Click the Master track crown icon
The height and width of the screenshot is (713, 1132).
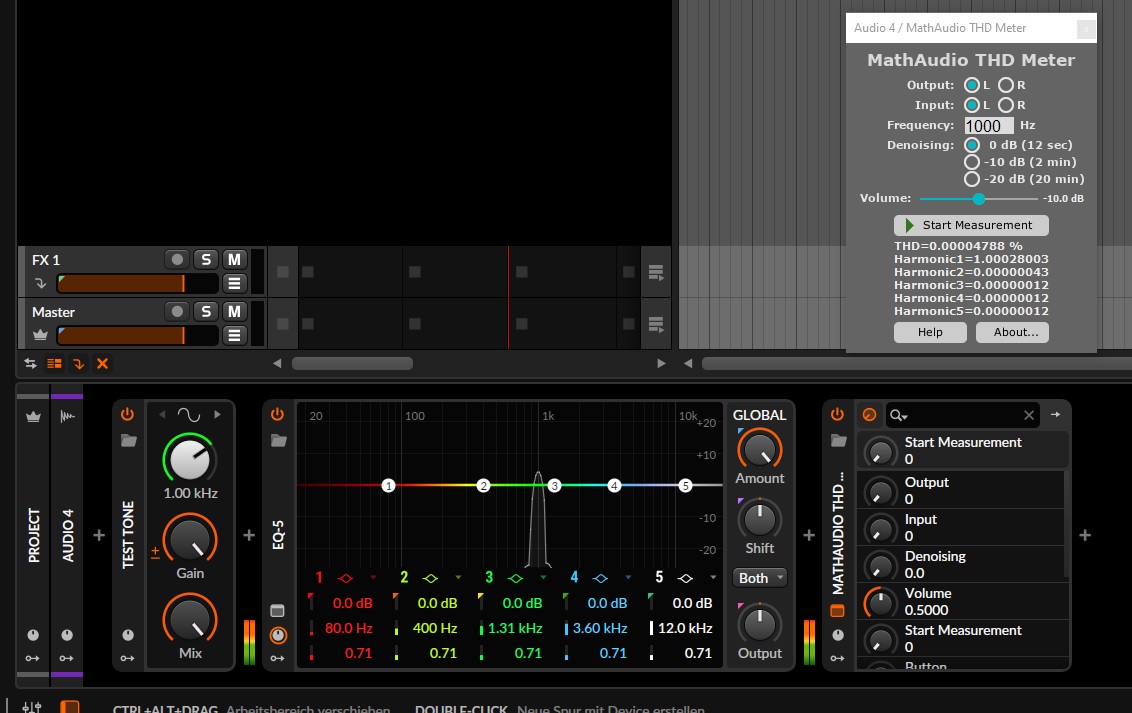[40, 335]
